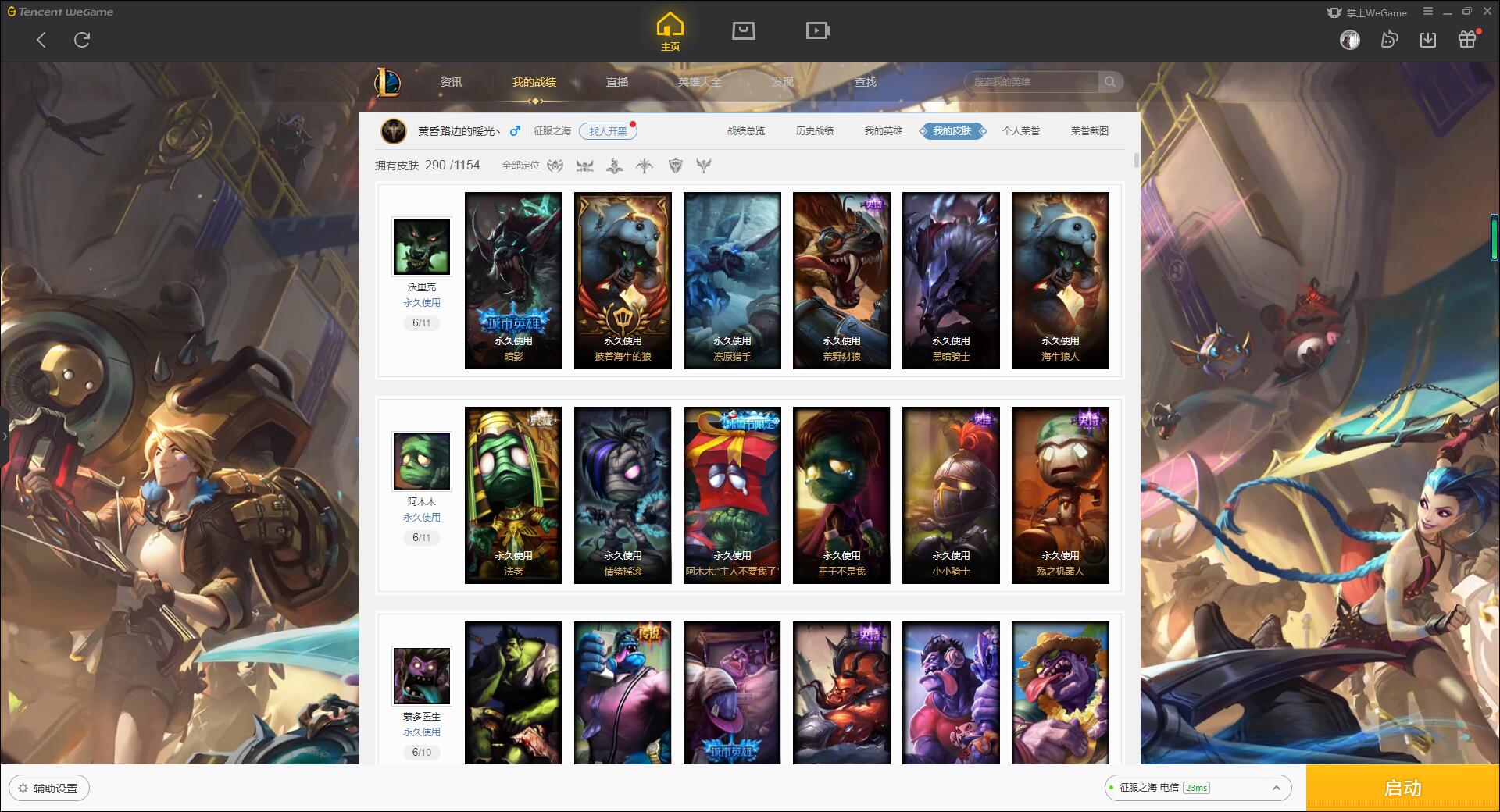Filter skins by the crossed-axes fighter role icon
1500x812 pixels.
[x=584, y=166]
